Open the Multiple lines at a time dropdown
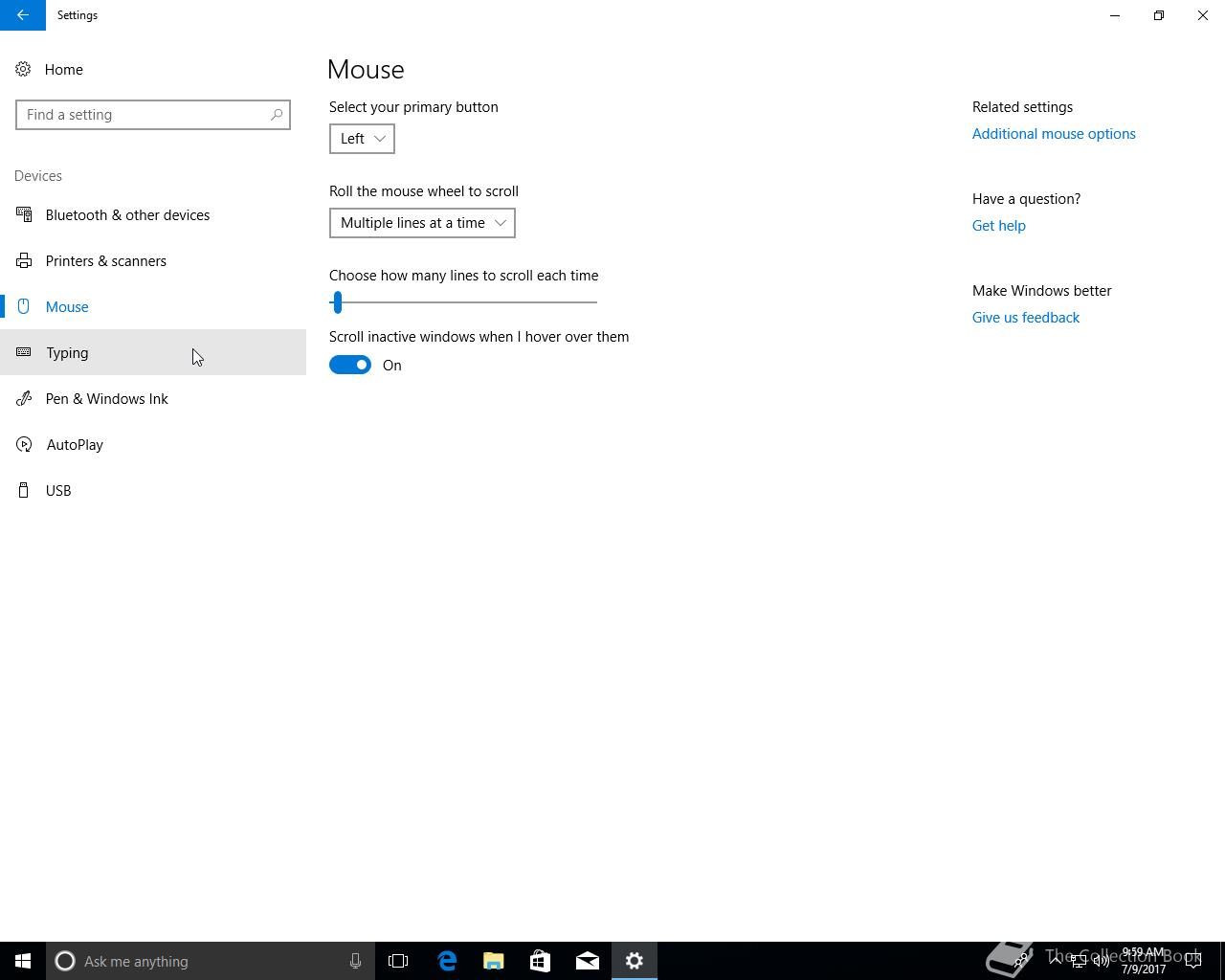 422,223
